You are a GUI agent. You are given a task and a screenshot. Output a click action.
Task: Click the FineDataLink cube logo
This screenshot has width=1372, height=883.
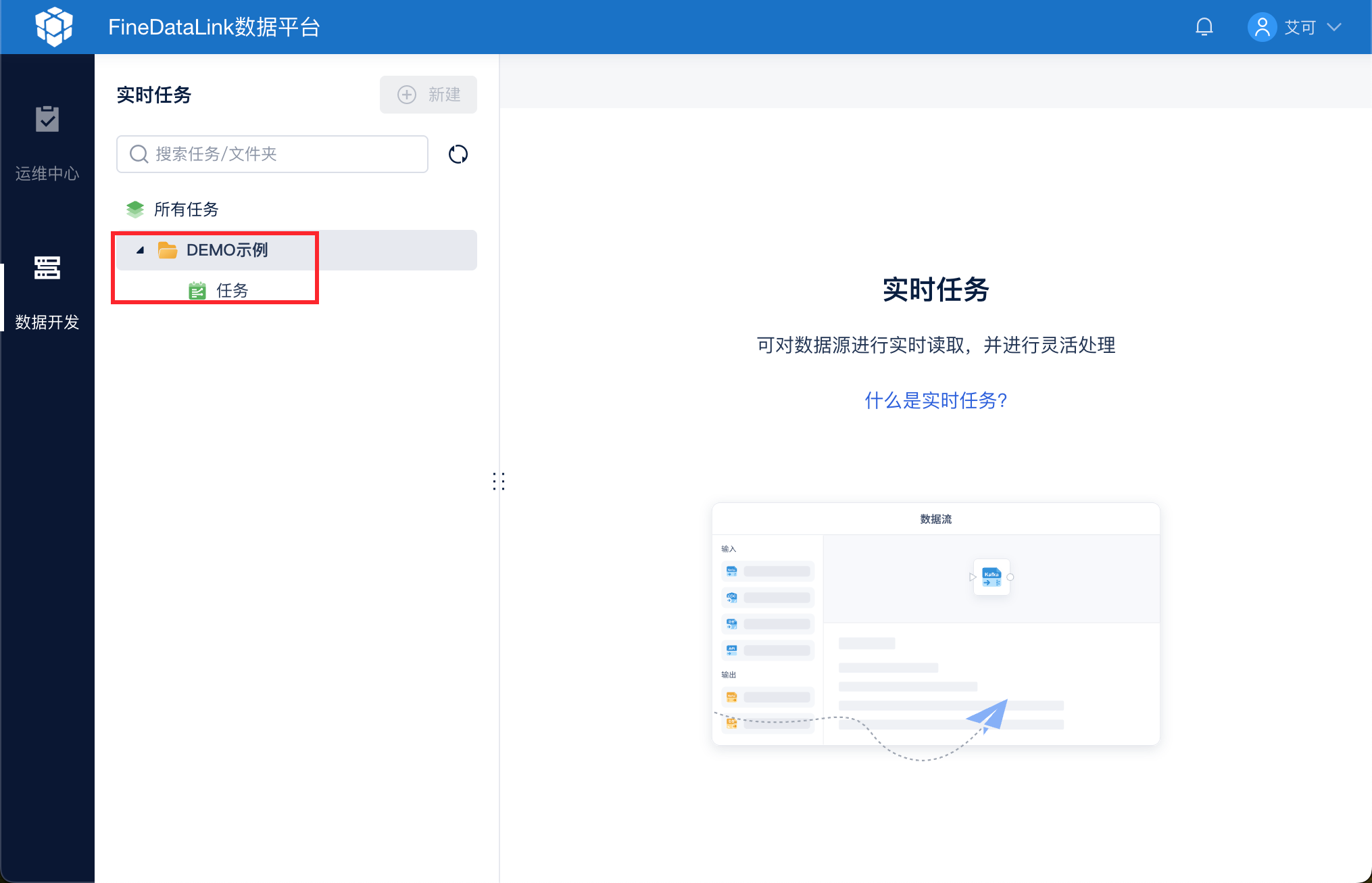(x=53, y=27)
